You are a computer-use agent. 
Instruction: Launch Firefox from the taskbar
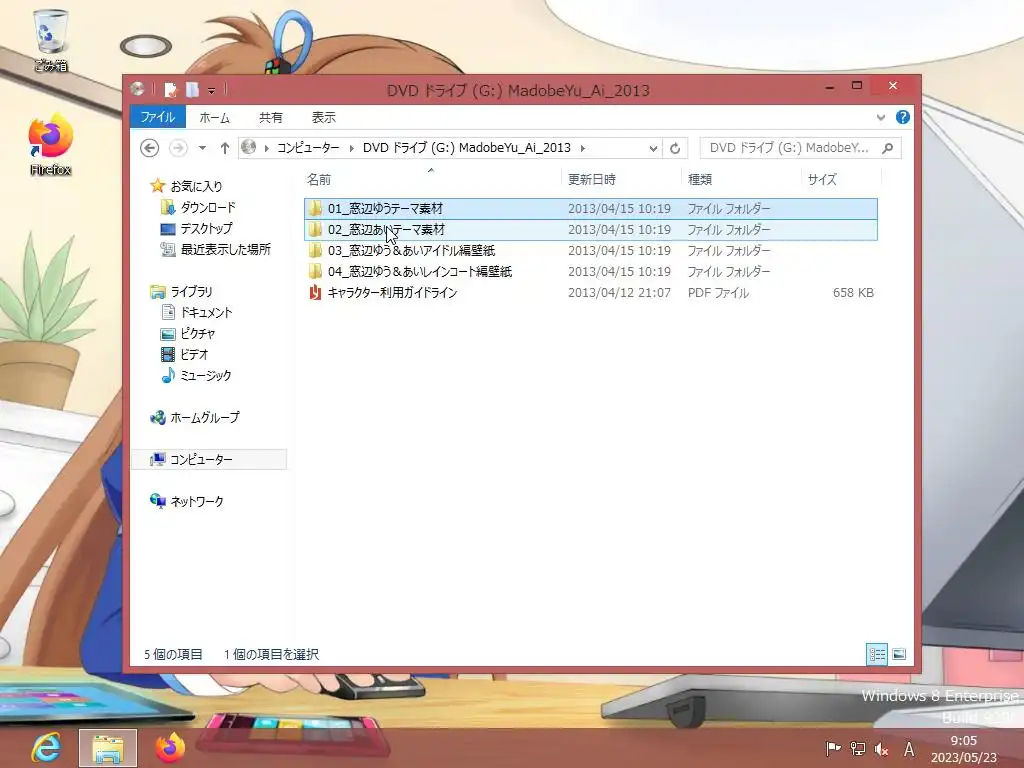pyautogui.click(x=170, y=748)
